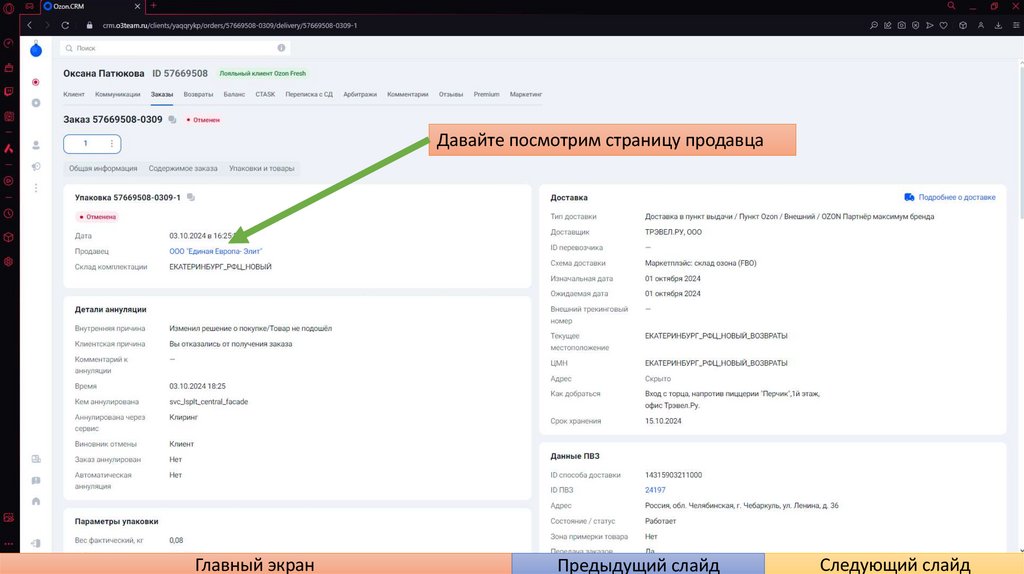The image size is (1024, 574).
Task: Click the account person icon in browser toolbar
Action: [x=981, y=25]
